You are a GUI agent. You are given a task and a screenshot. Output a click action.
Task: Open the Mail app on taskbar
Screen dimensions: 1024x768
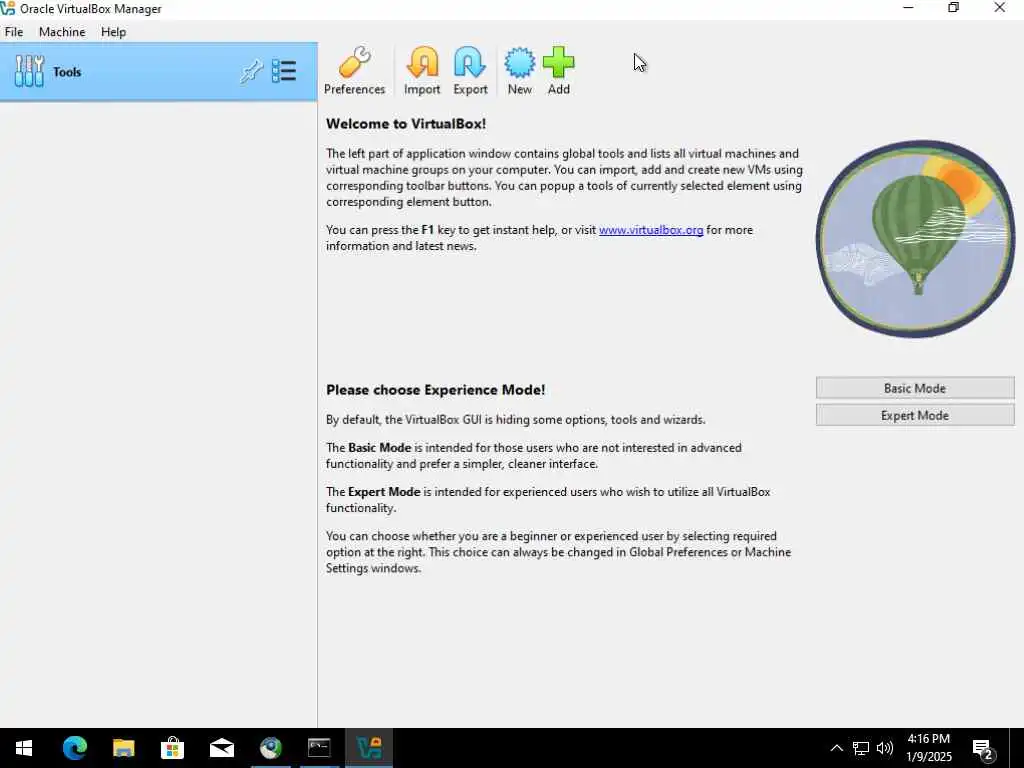click(x=222, y=748)
